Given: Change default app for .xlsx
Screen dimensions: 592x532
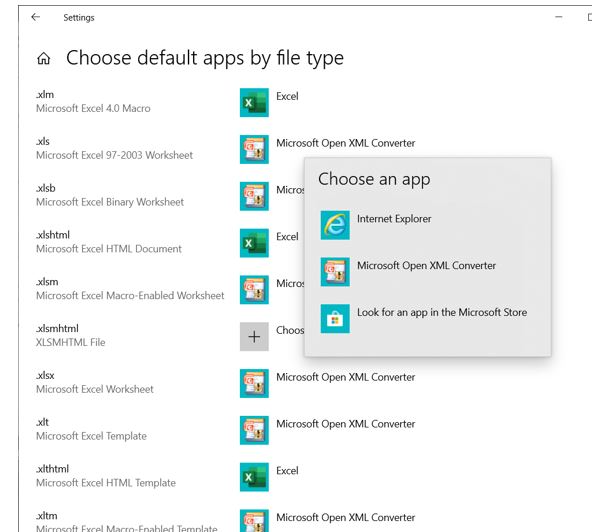Looking at the screenshot, I should click(x=327, y=383).
